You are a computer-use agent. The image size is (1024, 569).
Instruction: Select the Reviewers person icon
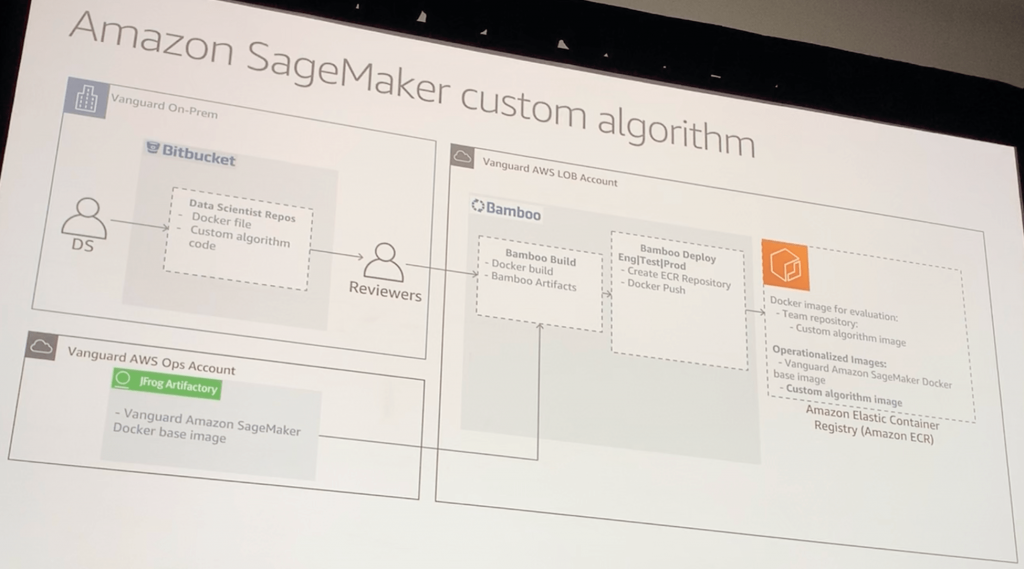point(385,263)
